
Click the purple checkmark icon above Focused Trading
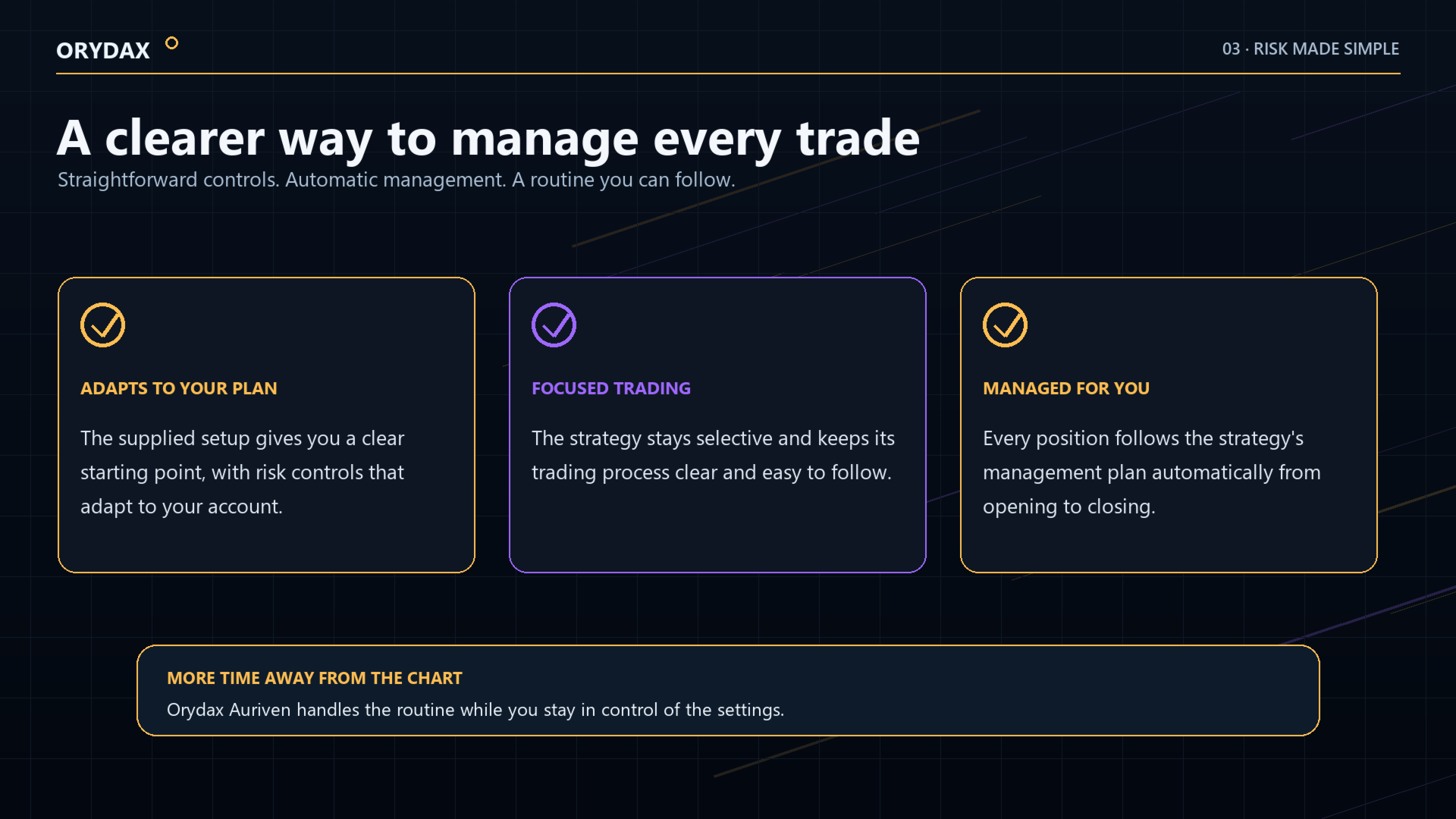pyautogui.click(x=554, y=325)
